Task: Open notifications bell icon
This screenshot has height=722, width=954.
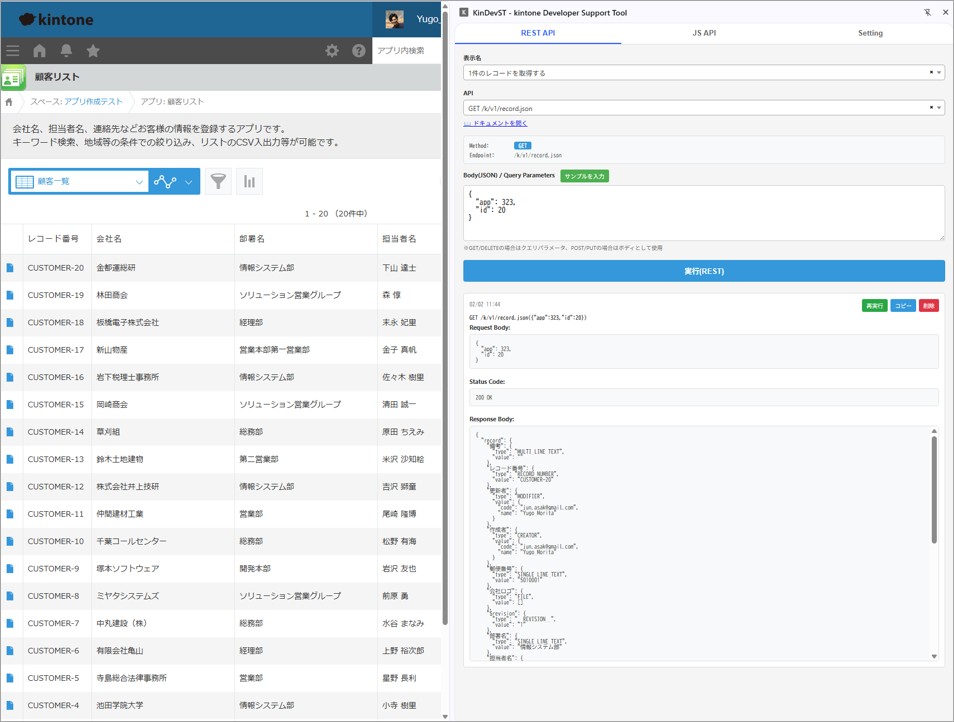Action: tap(66, 51)
